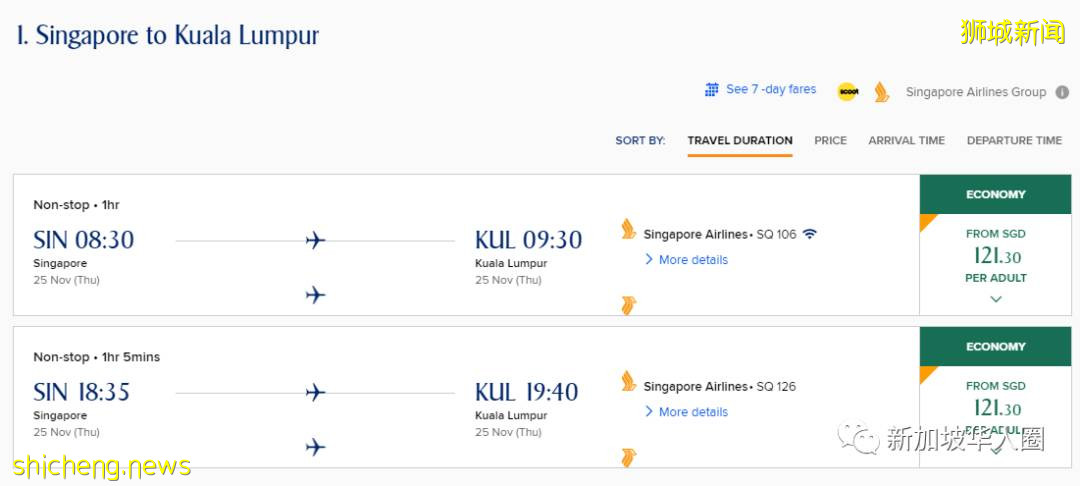Click the Singapore Airlines Group info icon

pyautogui.click(x=1062, y=92)
